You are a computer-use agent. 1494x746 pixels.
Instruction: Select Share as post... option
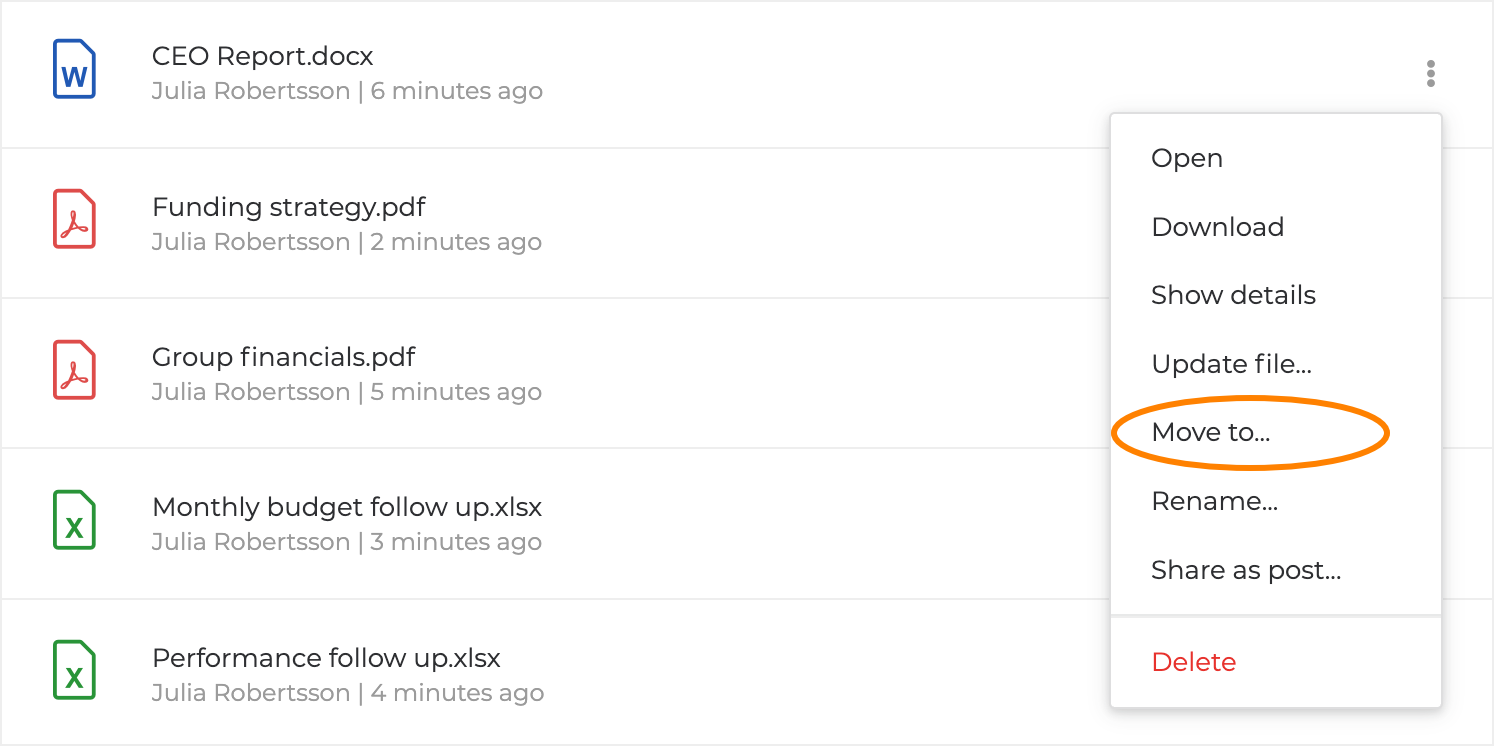click(1245, 570)
